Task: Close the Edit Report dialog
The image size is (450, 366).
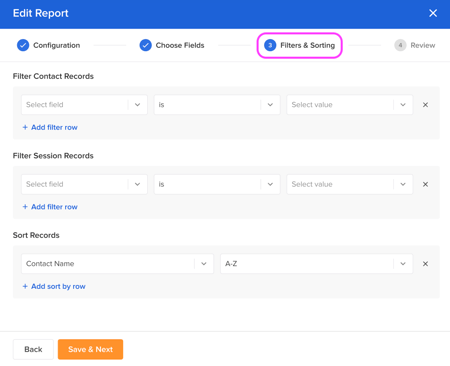Action: pos(433,13)
